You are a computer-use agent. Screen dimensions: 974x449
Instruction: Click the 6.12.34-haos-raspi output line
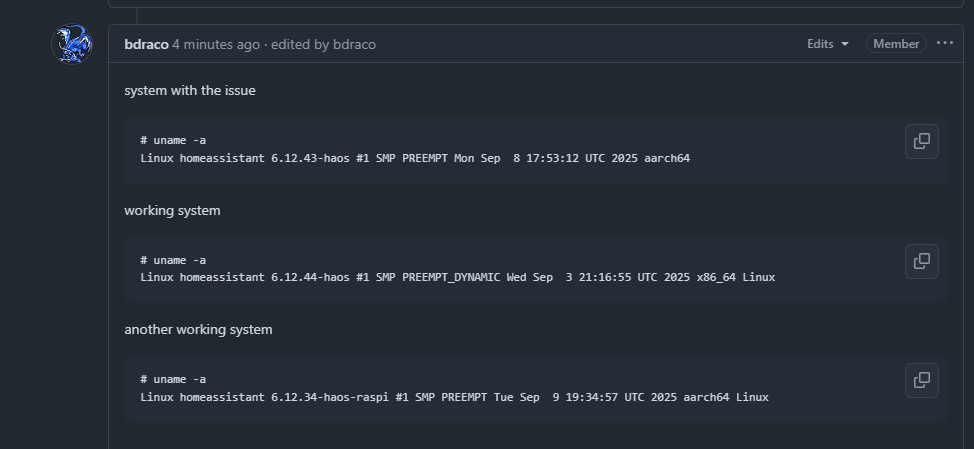pos(454,397)
